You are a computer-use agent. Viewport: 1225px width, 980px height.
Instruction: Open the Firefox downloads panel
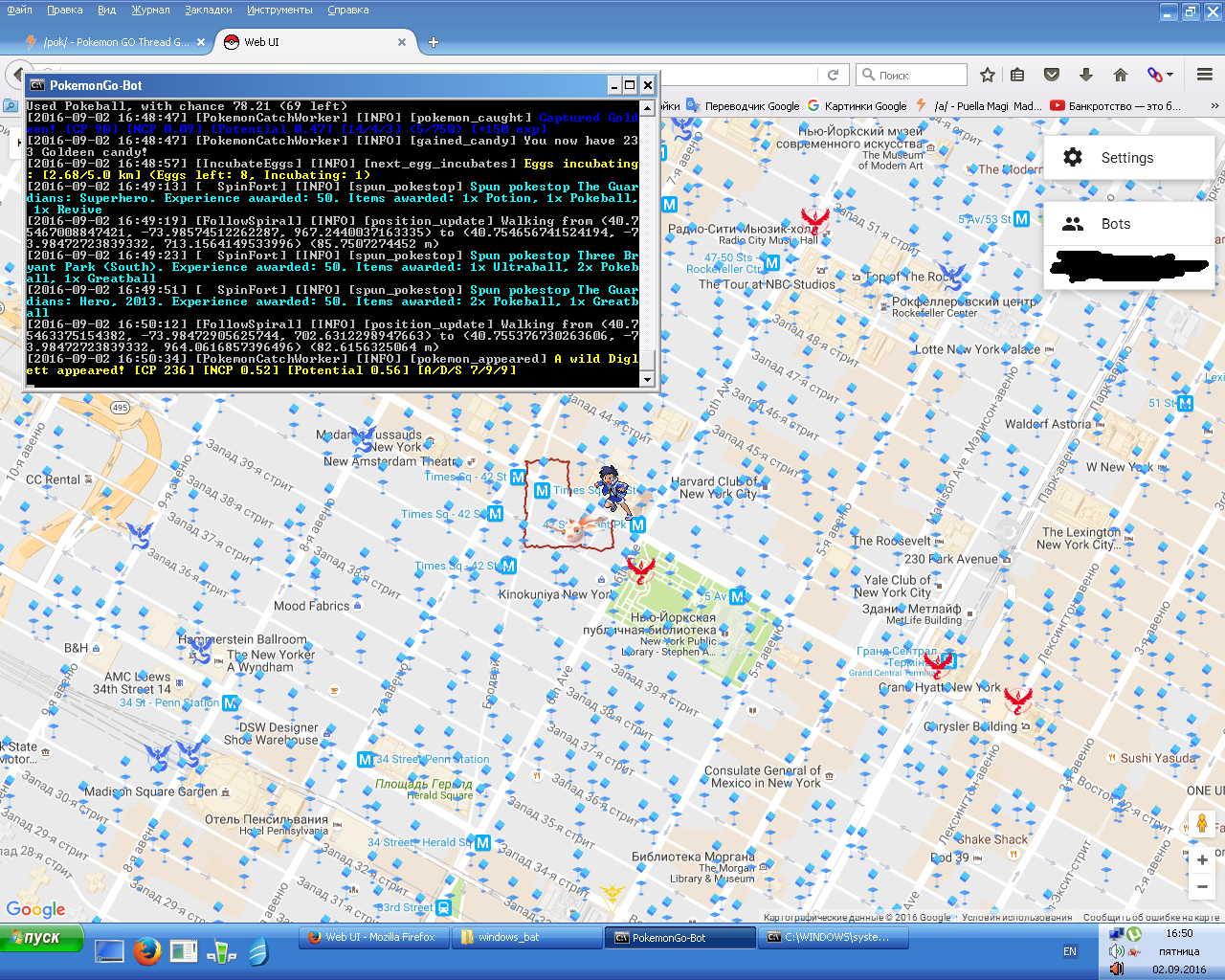[1086, 75]
